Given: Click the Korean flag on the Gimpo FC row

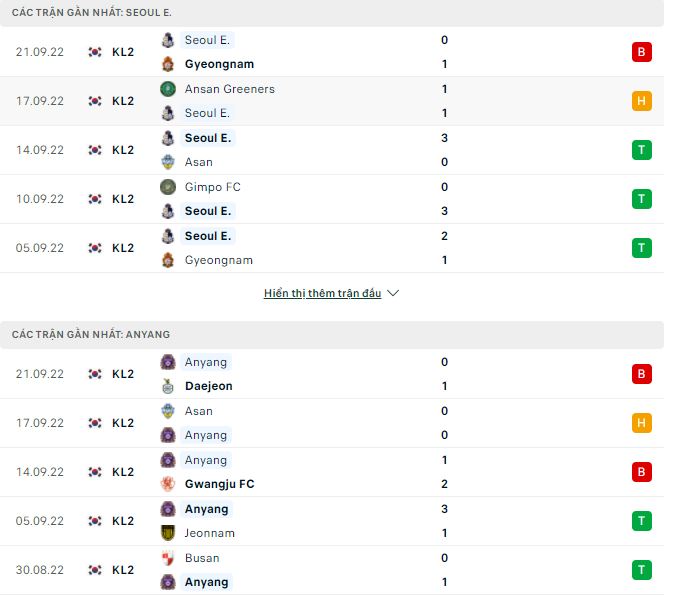Looking at the screenshot, I should click(95, 199).
